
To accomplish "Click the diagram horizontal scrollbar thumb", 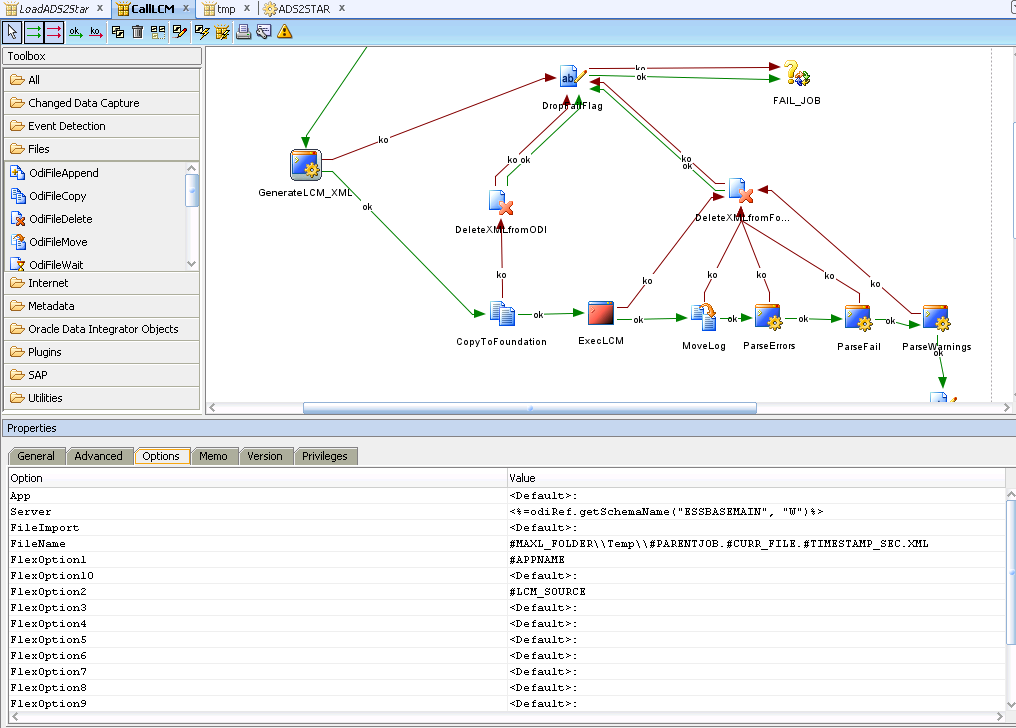I will coord(529,408).
